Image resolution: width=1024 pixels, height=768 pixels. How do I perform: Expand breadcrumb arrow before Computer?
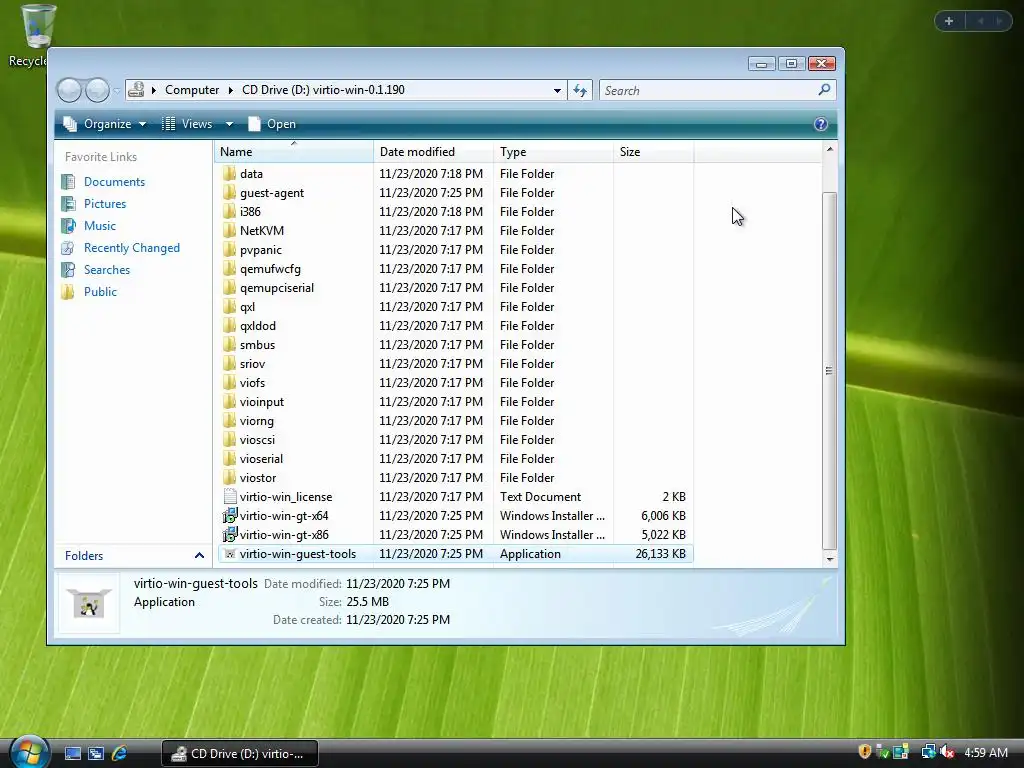pyautogui.click(x=153, y=90)
